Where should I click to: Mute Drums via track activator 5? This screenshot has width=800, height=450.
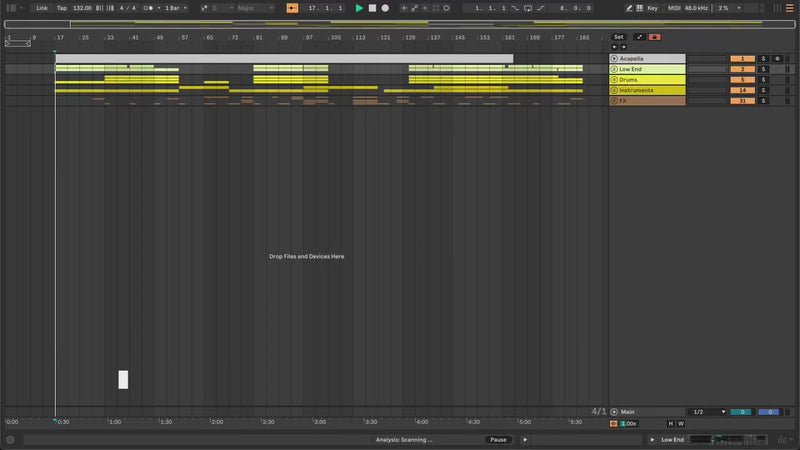pyautogui.click(x=742, y=80)
